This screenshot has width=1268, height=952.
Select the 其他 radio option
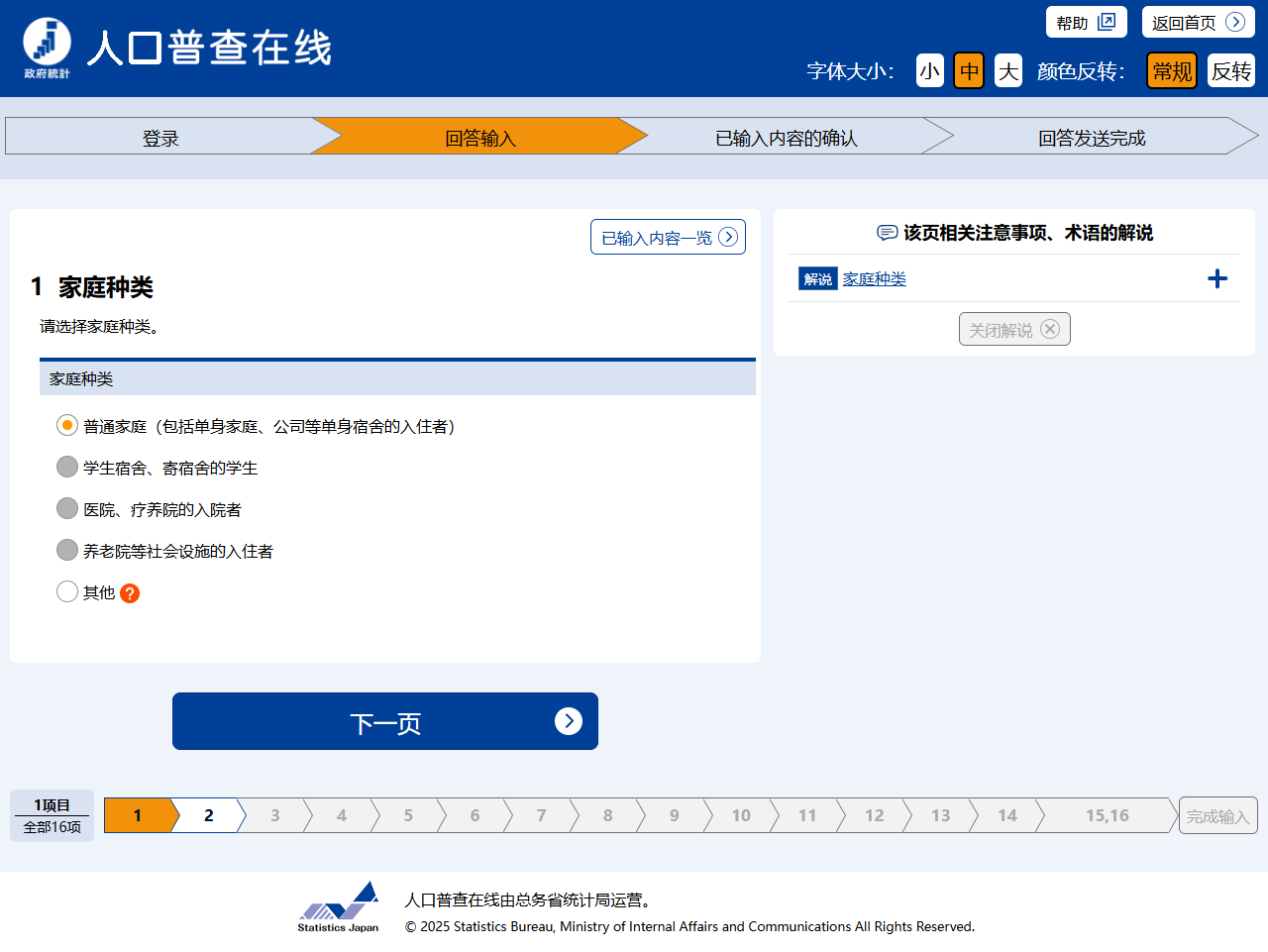(x=67, y=591)
